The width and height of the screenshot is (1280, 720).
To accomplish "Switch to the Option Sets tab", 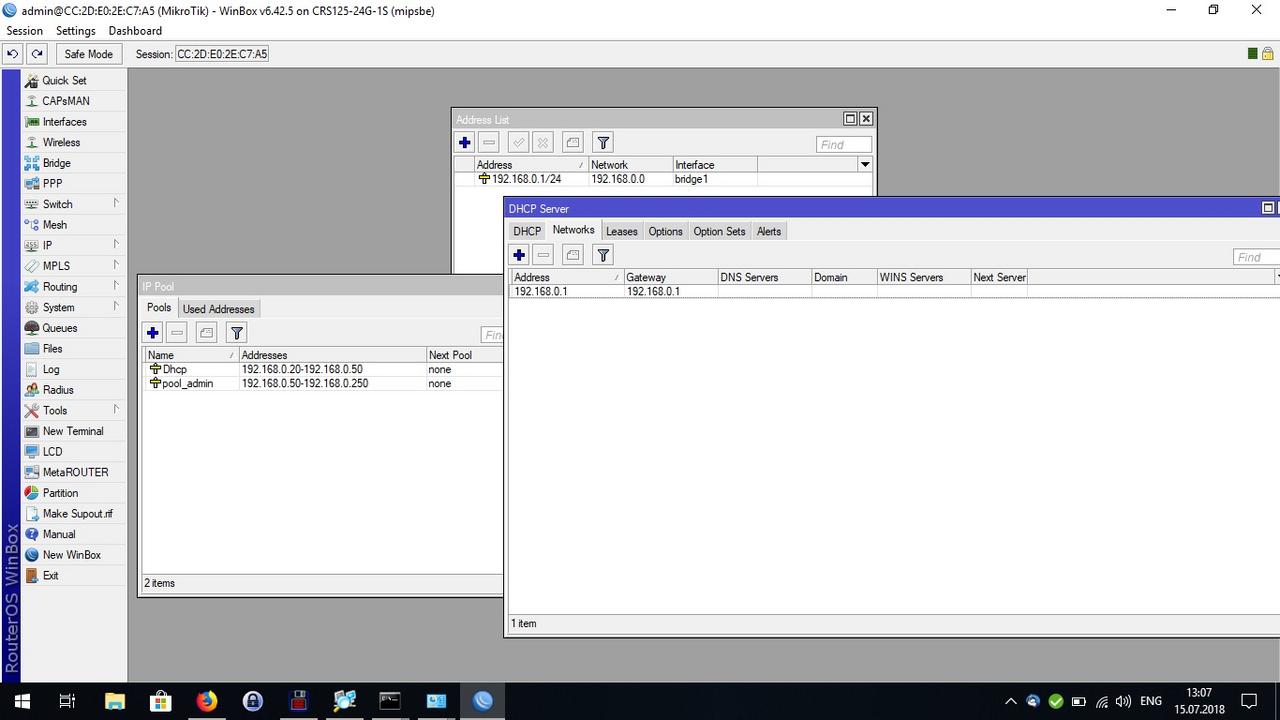I will pyautogui.click(x=719, y=231).
